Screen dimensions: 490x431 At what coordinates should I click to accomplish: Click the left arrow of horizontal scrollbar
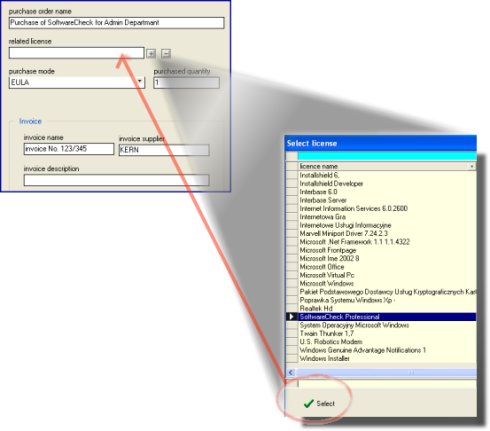click(x=291, y=372)
